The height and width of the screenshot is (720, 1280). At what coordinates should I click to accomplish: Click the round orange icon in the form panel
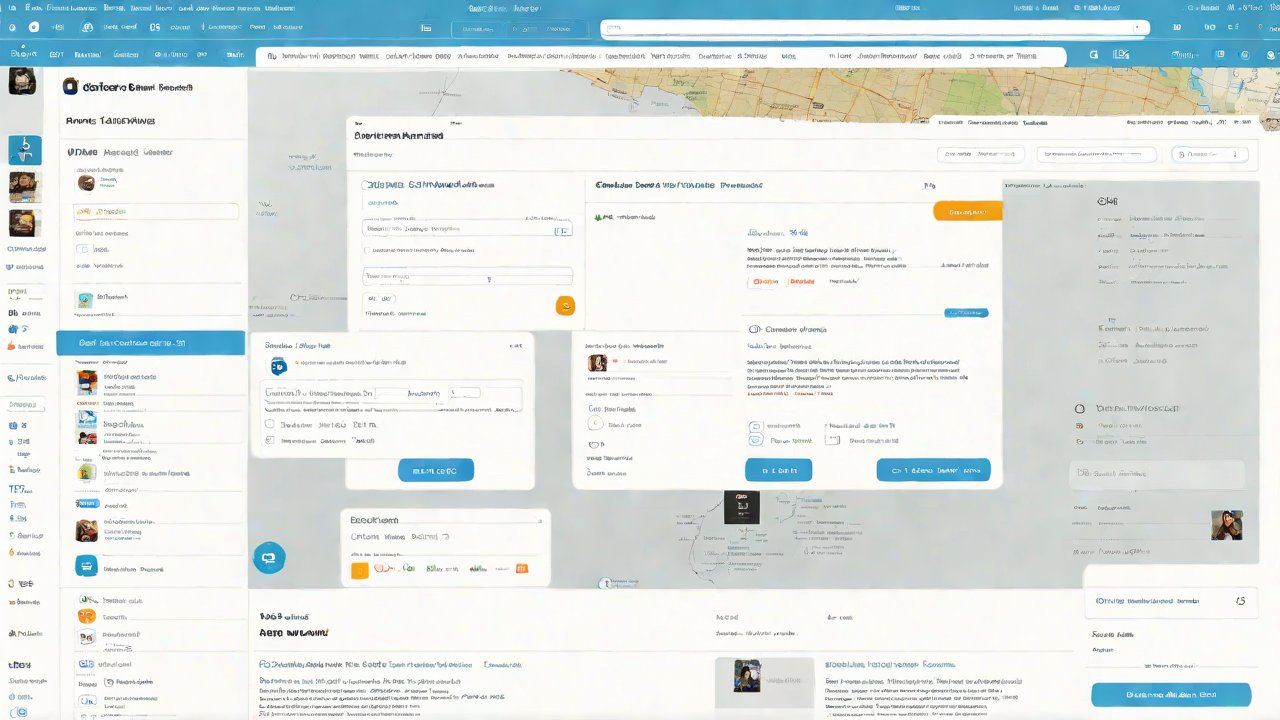click(x=565, y=306)
